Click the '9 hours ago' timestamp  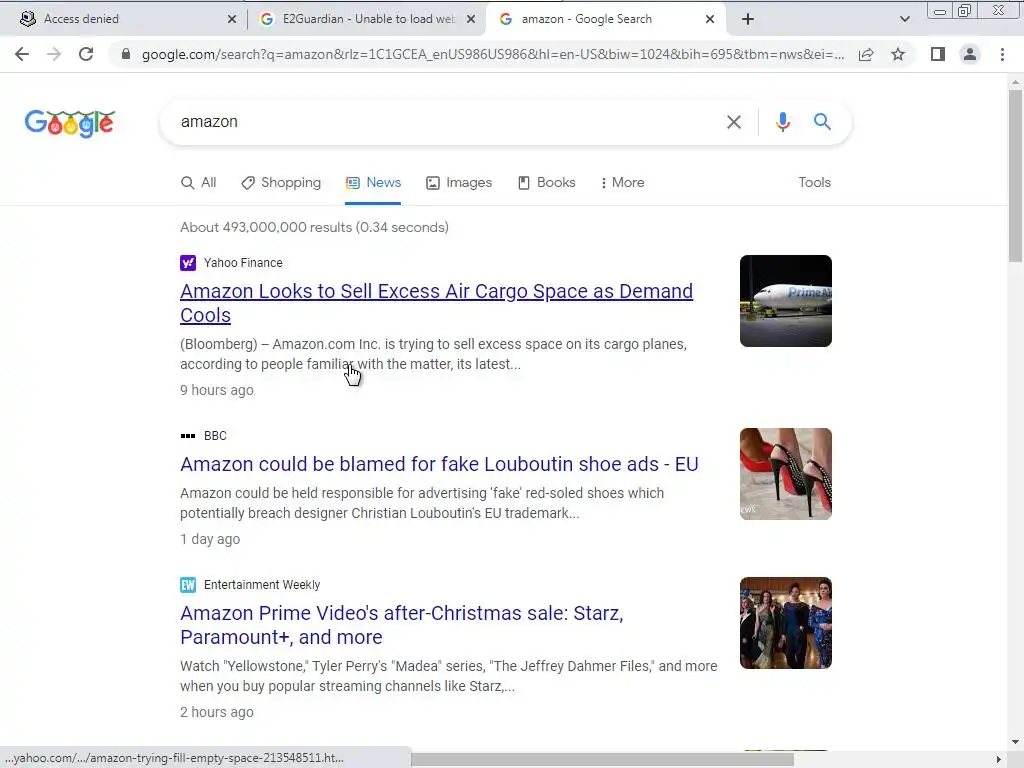click(217, 391)
